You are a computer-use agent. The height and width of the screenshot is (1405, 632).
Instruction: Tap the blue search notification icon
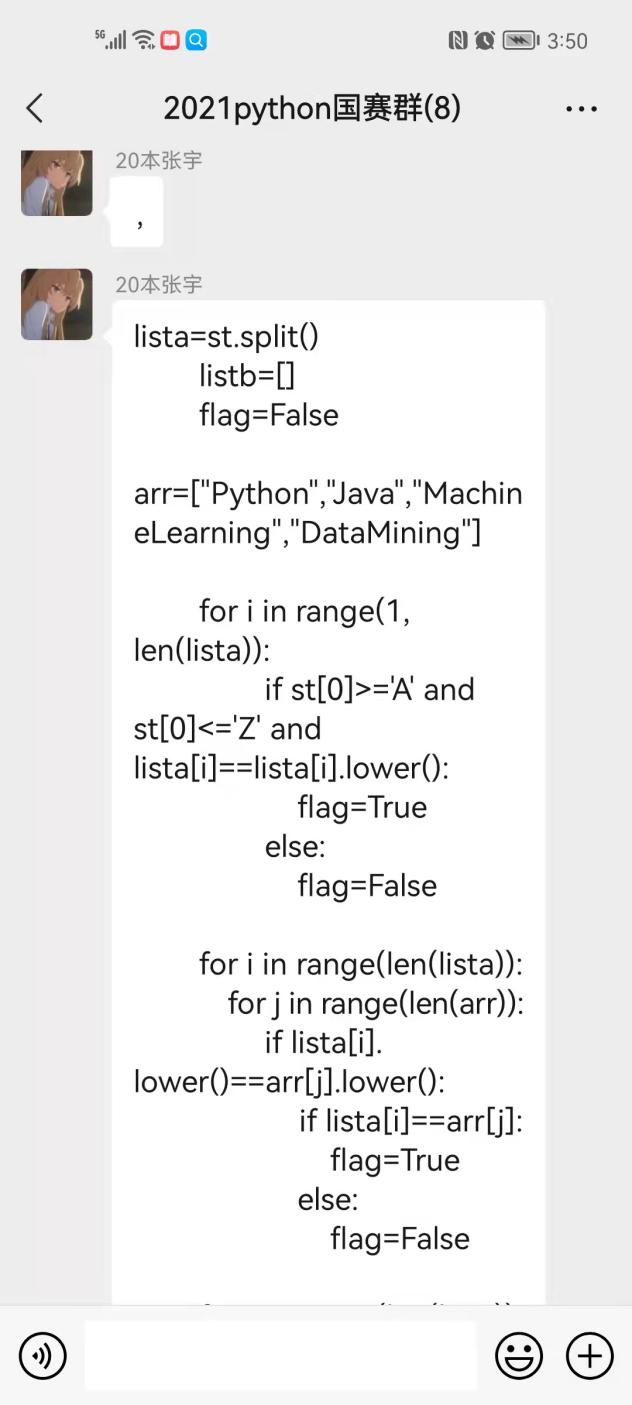pos(197,40)
